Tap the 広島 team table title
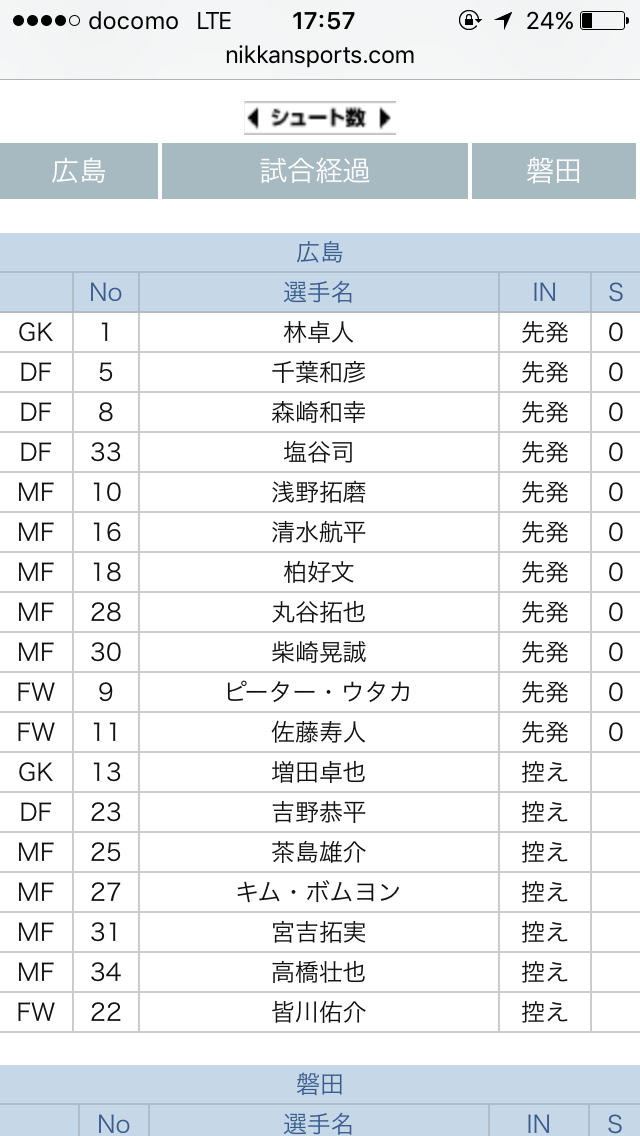Screen dimensions: 640x1136 320,252
